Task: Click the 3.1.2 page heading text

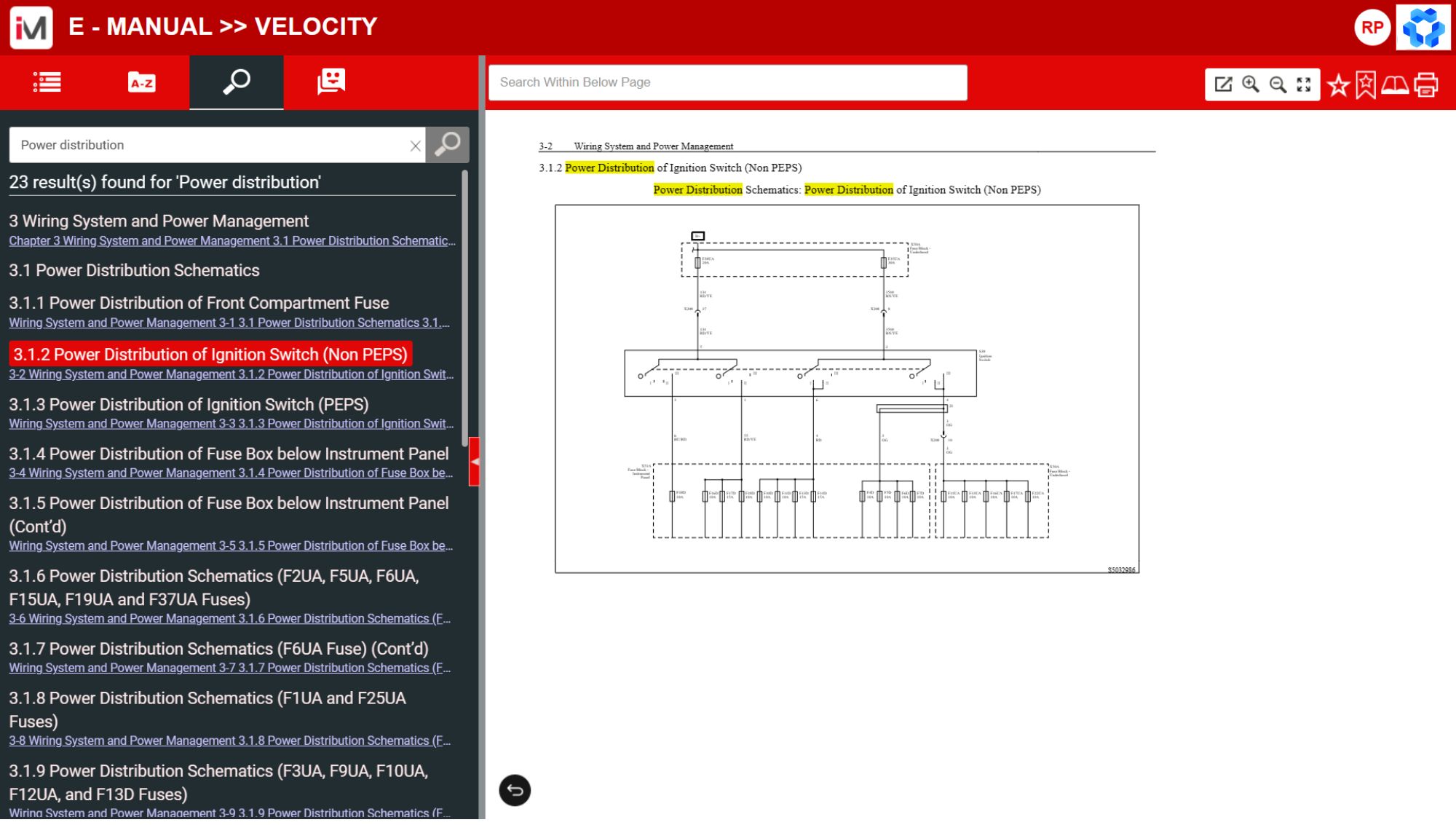Action: 670,169
